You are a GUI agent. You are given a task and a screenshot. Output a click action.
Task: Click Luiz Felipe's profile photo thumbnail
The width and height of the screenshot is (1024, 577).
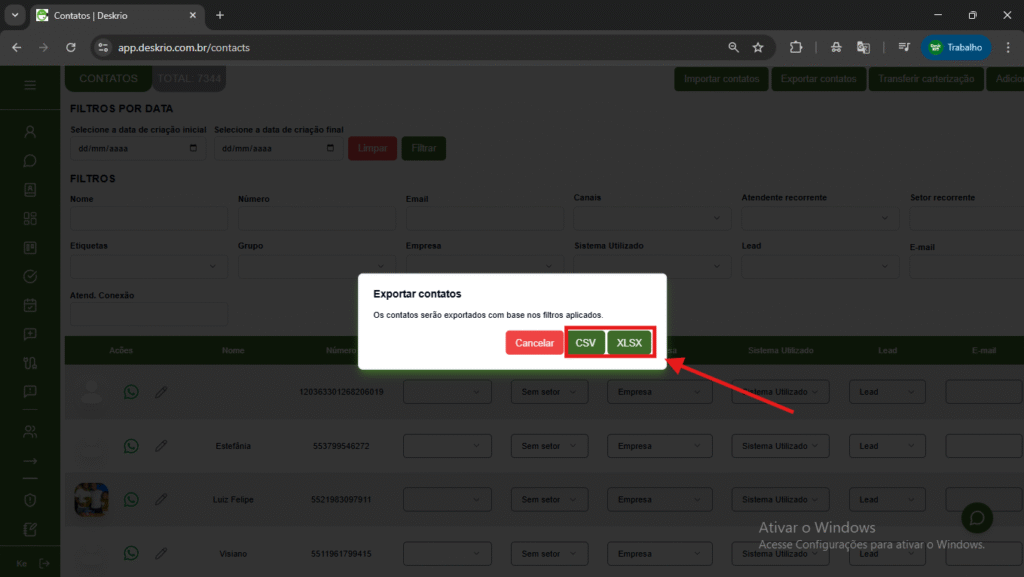point(91,499)
